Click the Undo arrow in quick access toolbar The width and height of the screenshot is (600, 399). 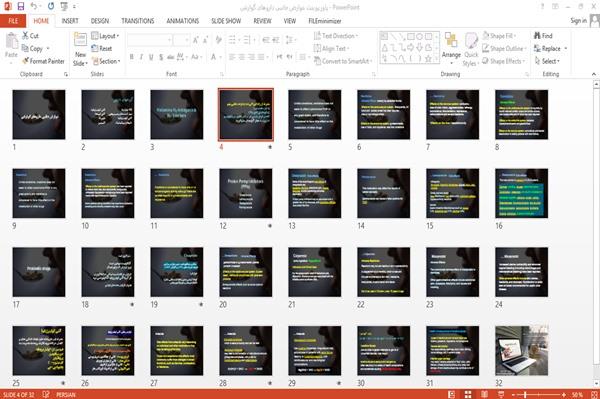point(34,7)
